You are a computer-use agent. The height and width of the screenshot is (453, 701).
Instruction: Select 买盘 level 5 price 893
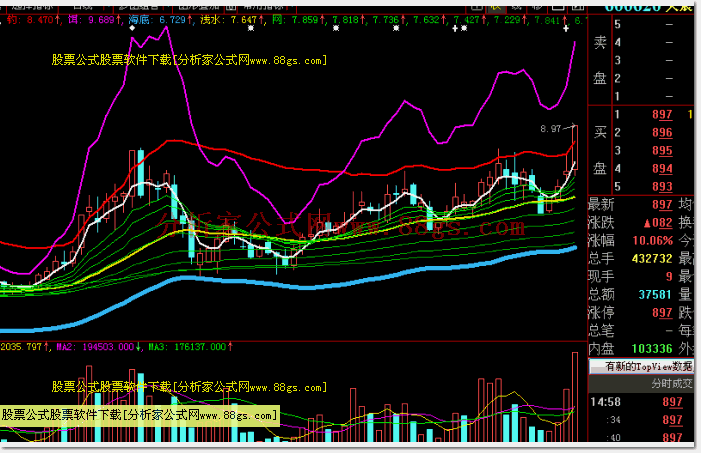click(662, 186)
